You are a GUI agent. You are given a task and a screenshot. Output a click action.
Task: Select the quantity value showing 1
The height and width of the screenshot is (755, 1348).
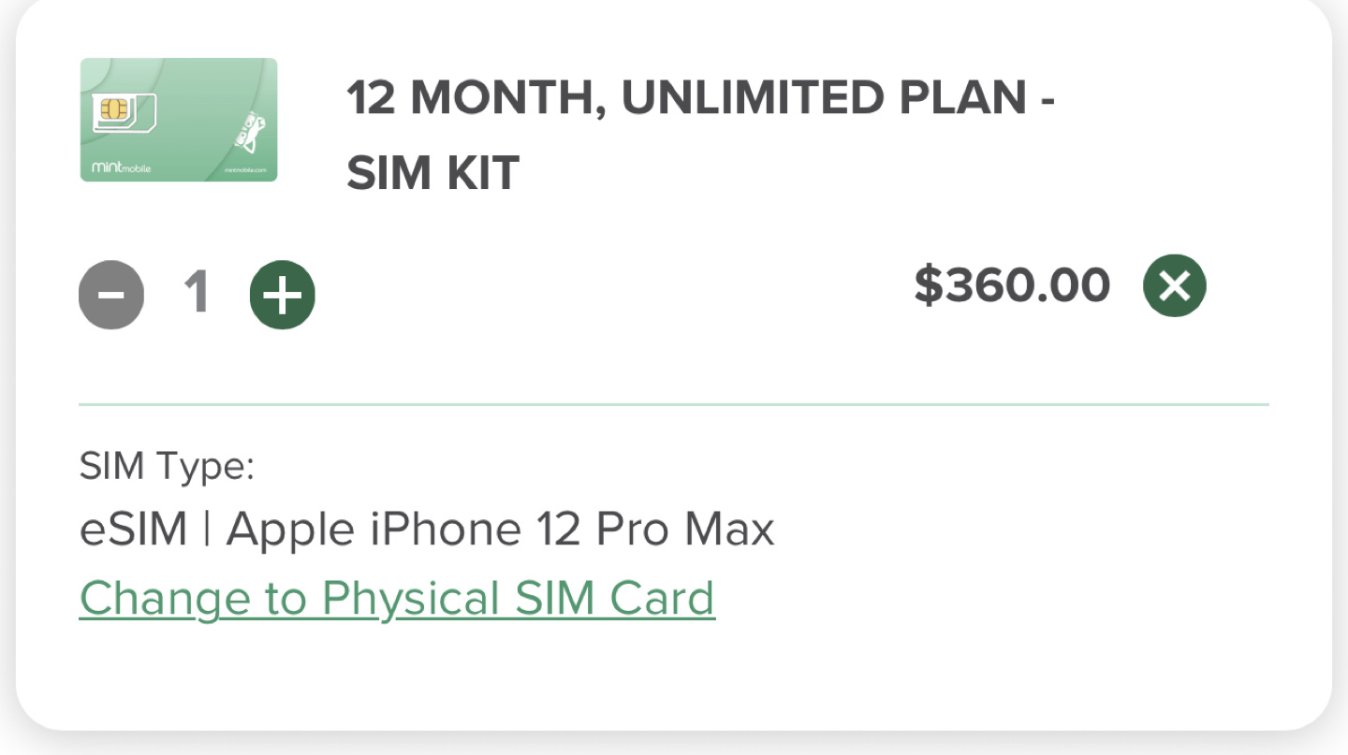(195, 291)
